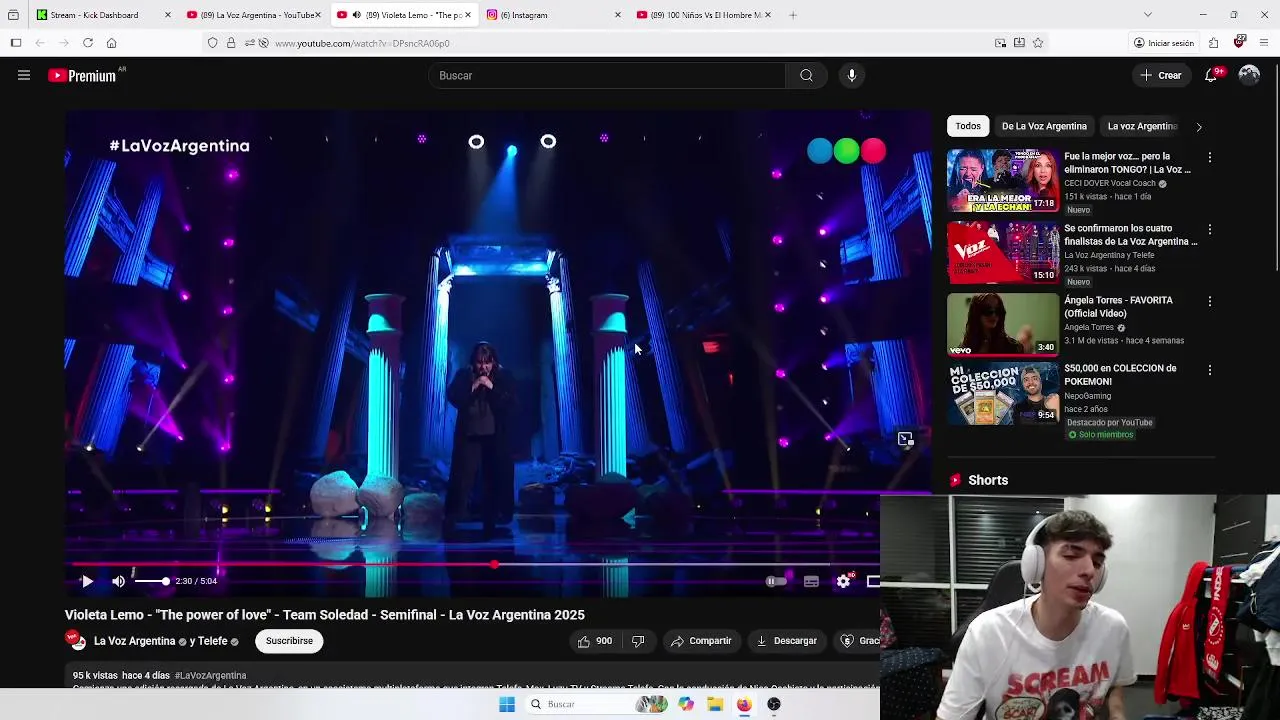
Task: Open options for 'cuatro finalistas' video
Action: [1210, 229]
